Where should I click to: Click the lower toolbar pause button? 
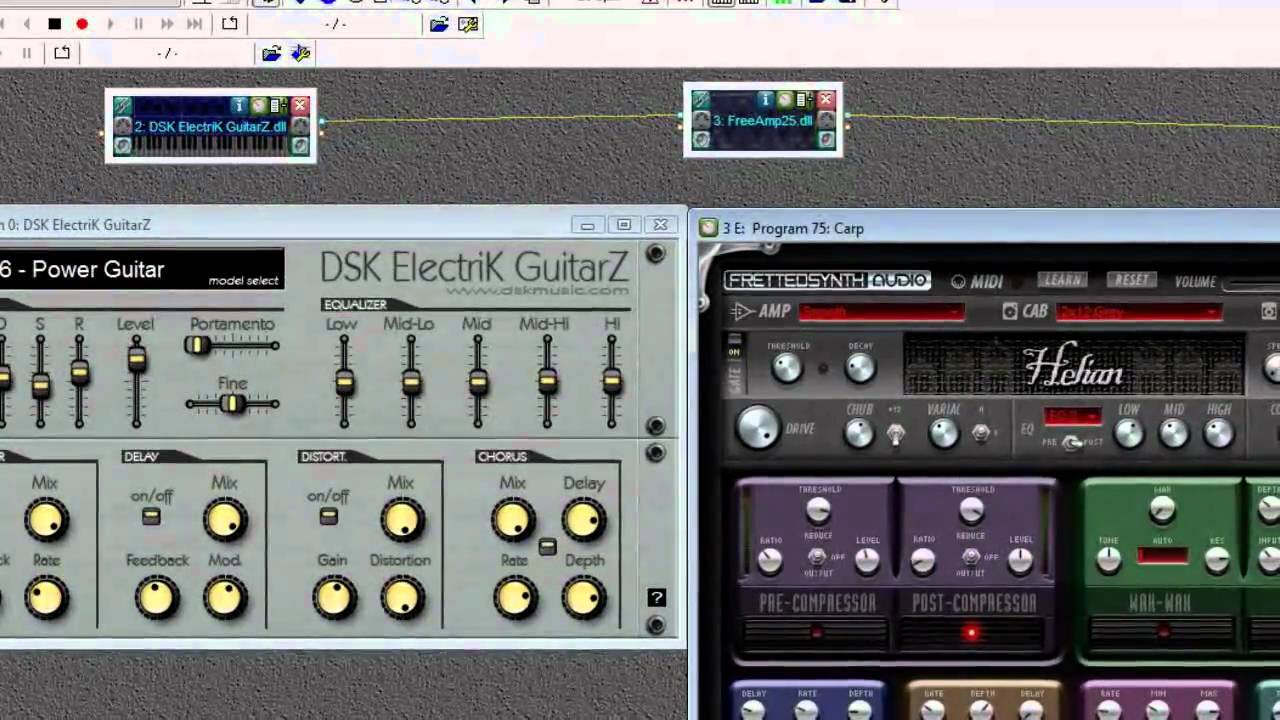(x=27, y=53)
